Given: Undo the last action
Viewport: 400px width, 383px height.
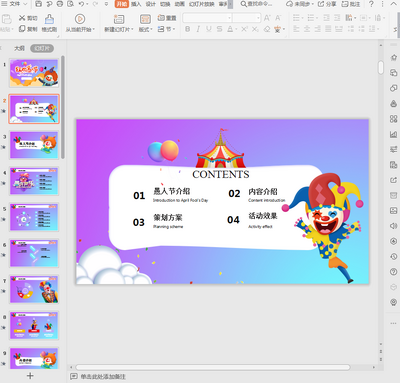Looking at the screenshot, I should (81, 4).
